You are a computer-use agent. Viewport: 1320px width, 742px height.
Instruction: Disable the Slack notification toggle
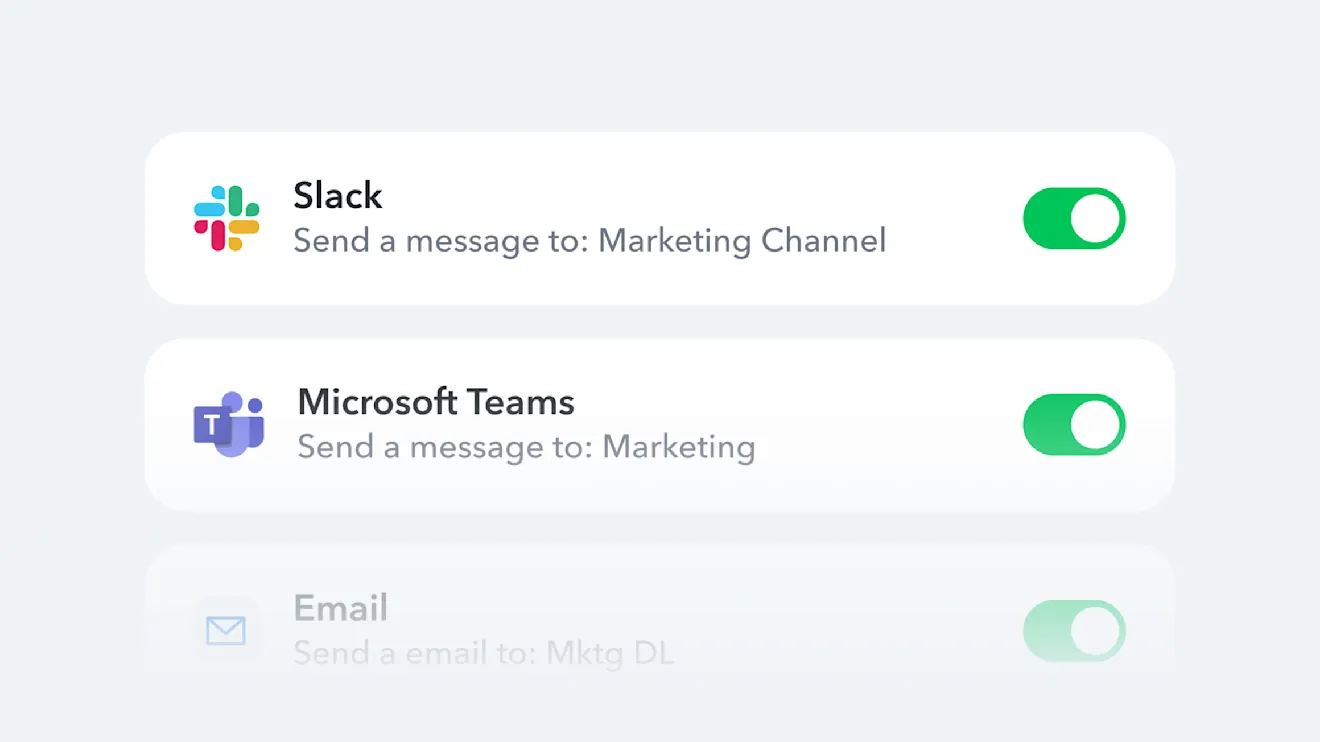coord(1074,218)
